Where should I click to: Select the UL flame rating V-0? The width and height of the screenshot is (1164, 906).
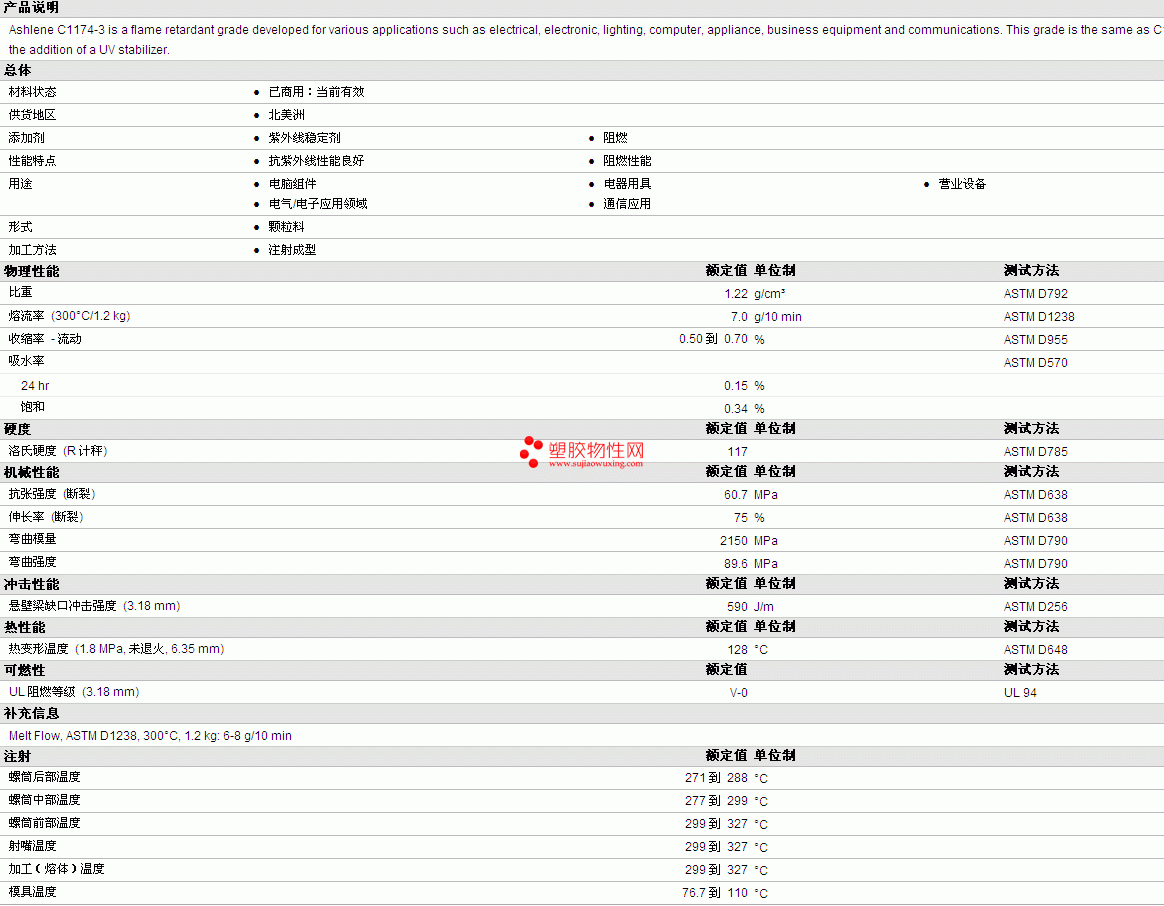[x=739, y=693]
